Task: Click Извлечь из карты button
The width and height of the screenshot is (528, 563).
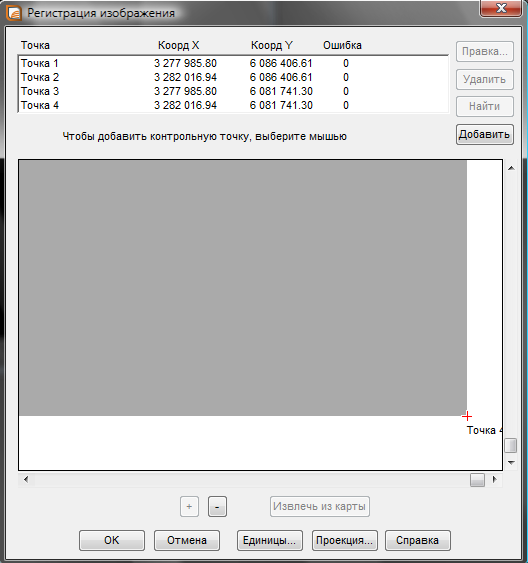Action: pyautogui.click(x=320, y=507)
